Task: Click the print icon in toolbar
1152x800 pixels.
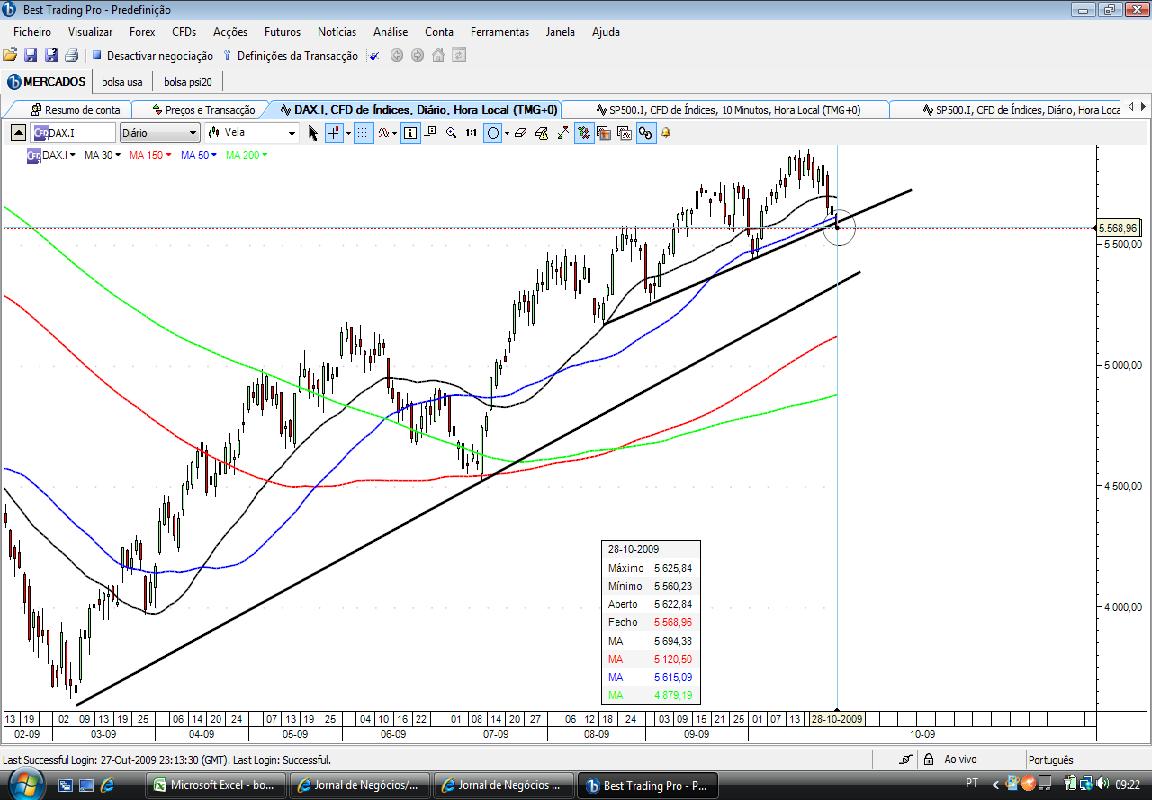Action: (71, 55)
